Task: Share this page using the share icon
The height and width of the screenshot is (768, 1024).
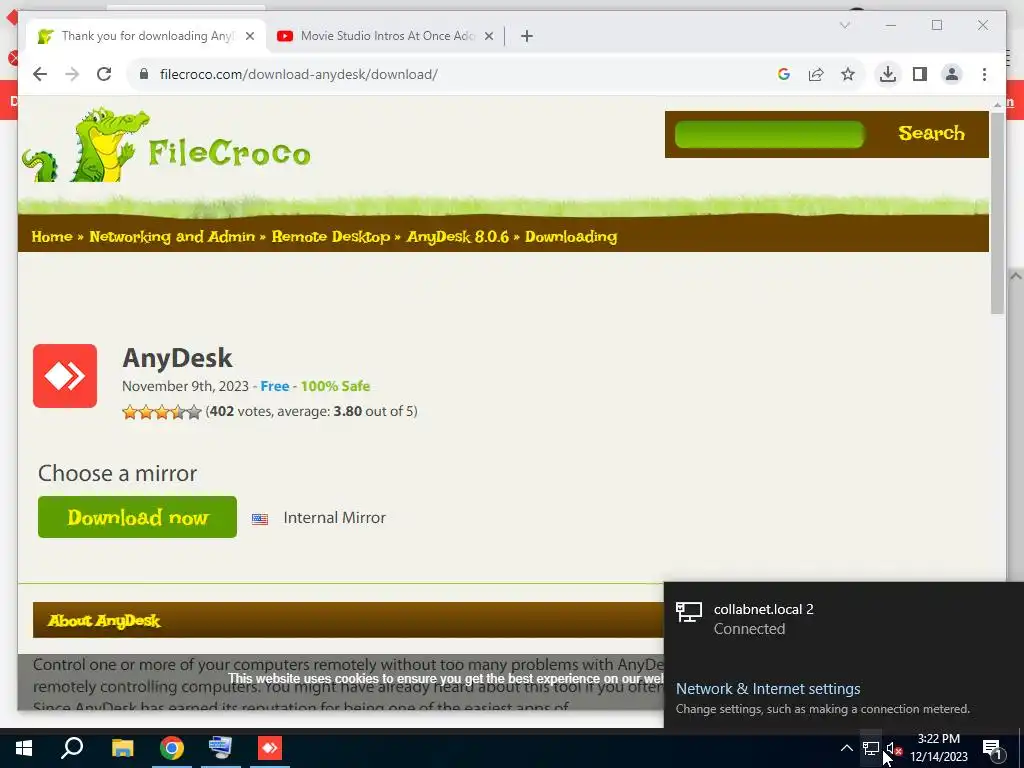Action: [x=816, y=74]
